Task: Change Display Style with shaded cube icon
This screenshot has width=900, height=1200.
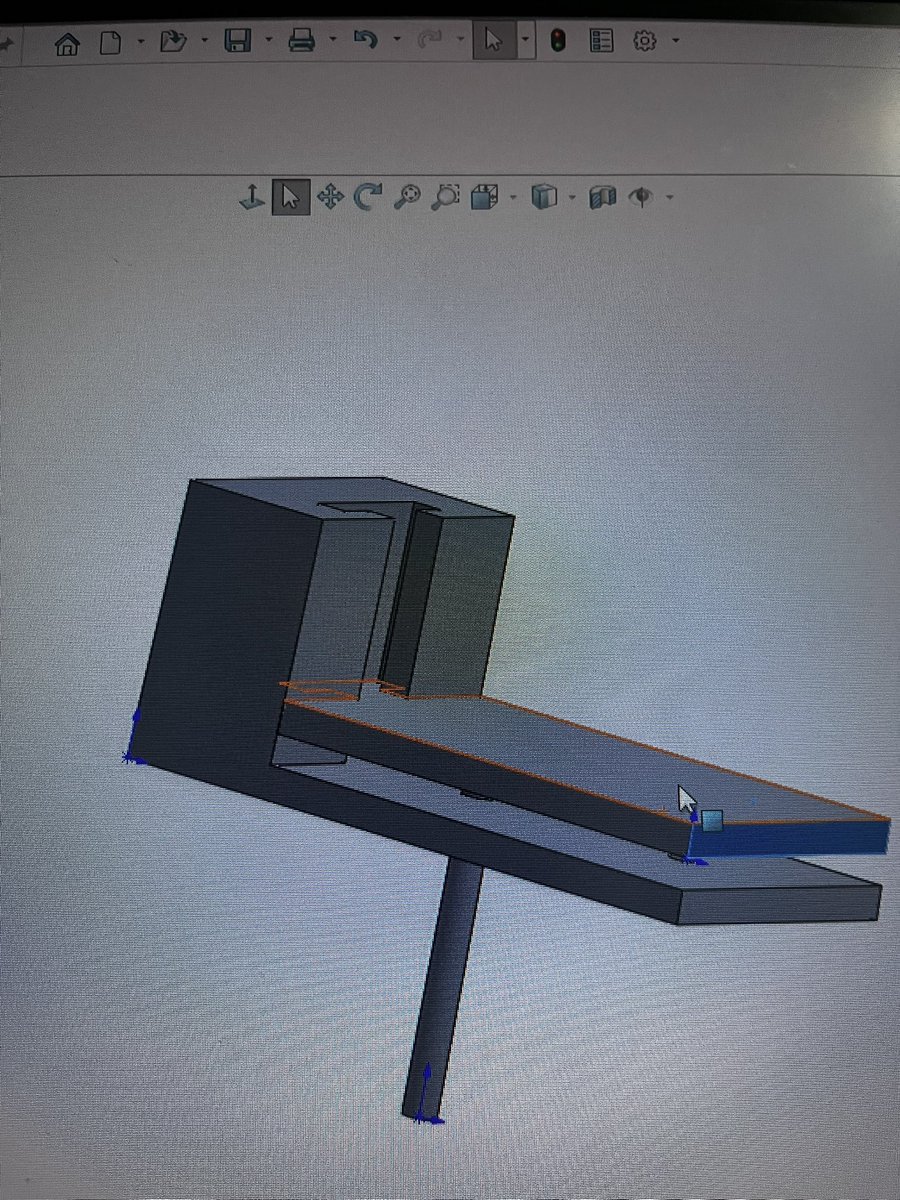Action: pos(543,196)
